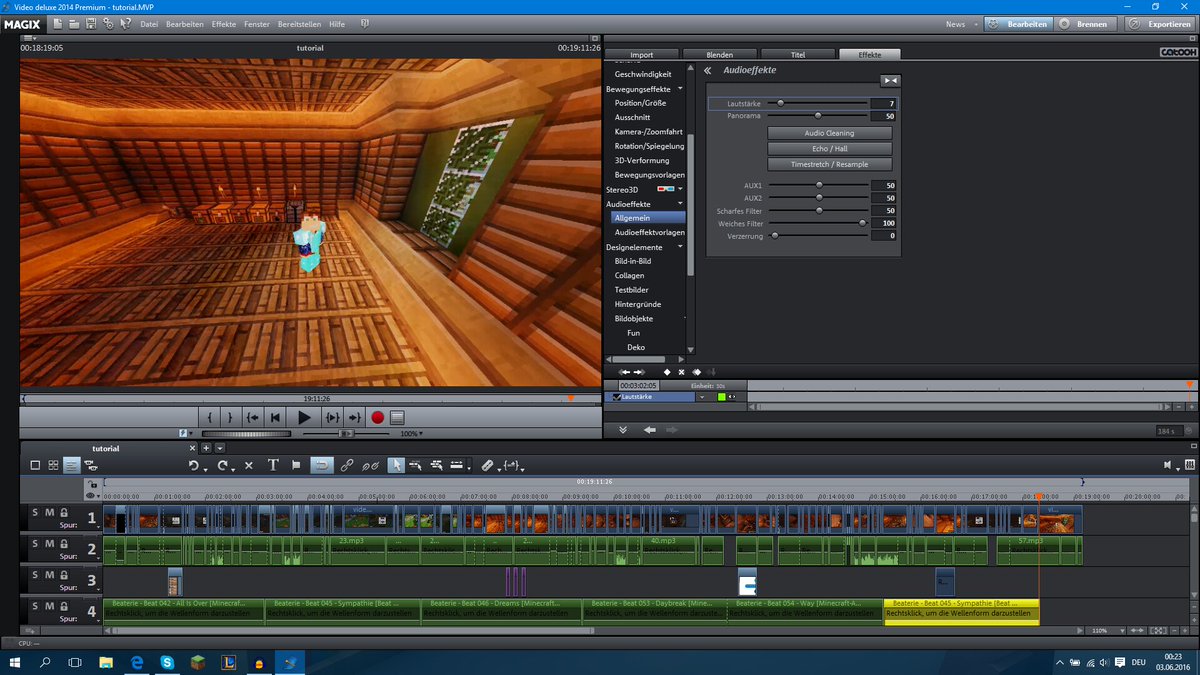This screenshot has width=1200, height=675.
Task: Start playback with the Play button
Action: [305, 417]
